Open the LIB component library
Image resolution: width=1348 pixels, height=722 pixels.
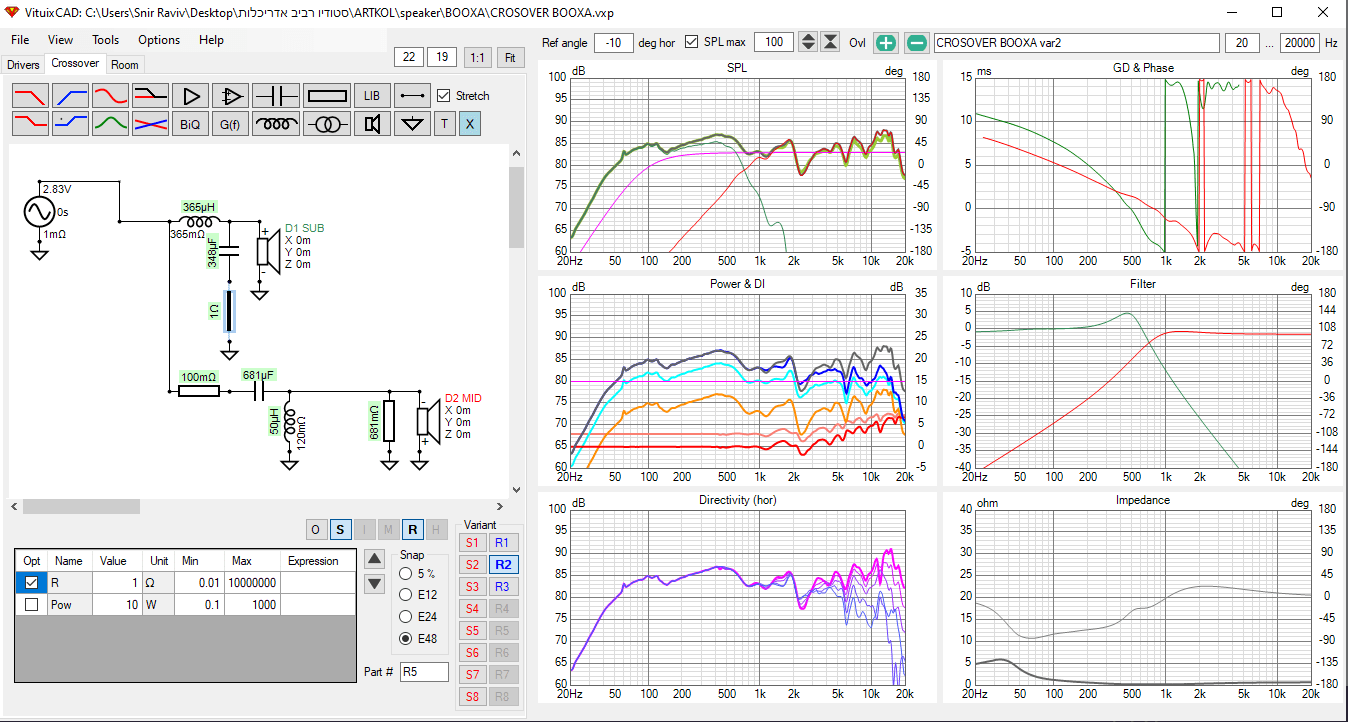point(372,96)
